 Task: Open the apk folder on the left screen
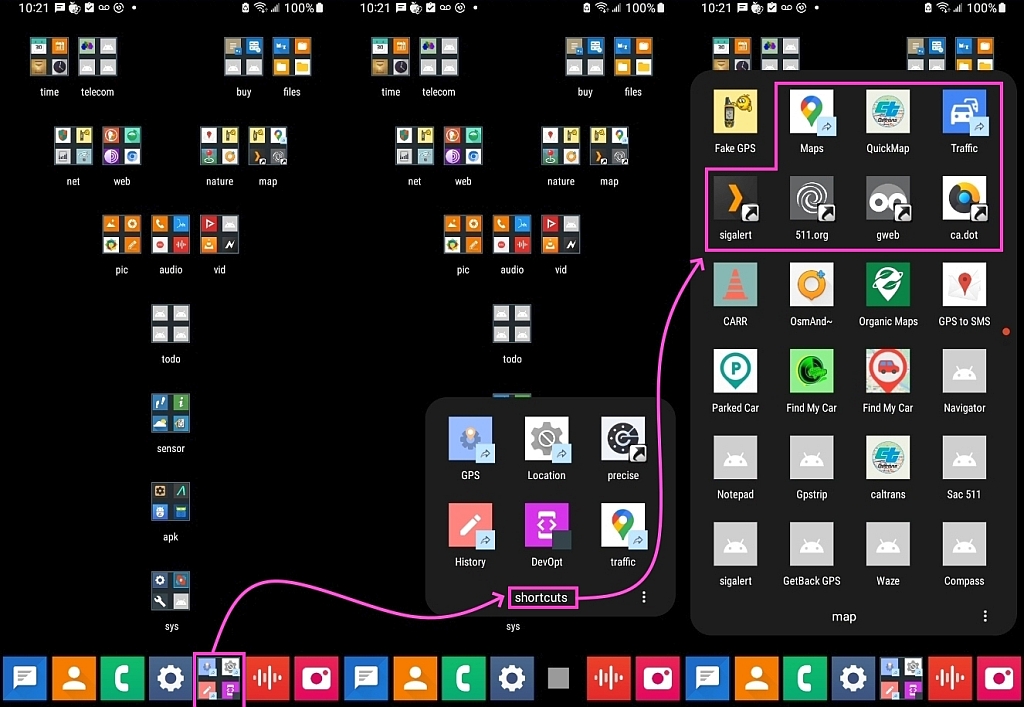pos(170,502)
